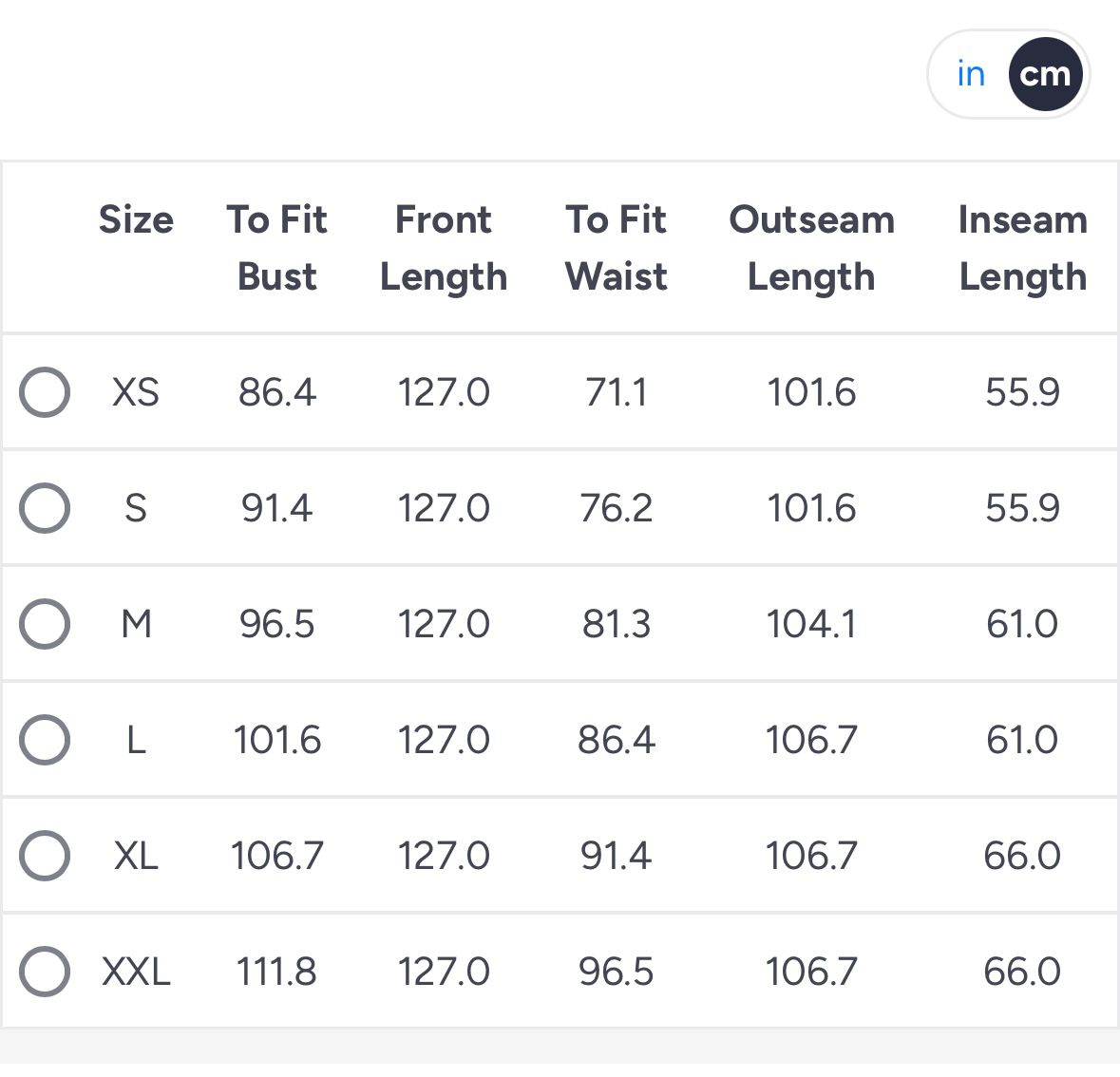Click the XS row bust value 86.4
The image size is (1120, 1077).
pyautogui.click(x=276, y=391)
